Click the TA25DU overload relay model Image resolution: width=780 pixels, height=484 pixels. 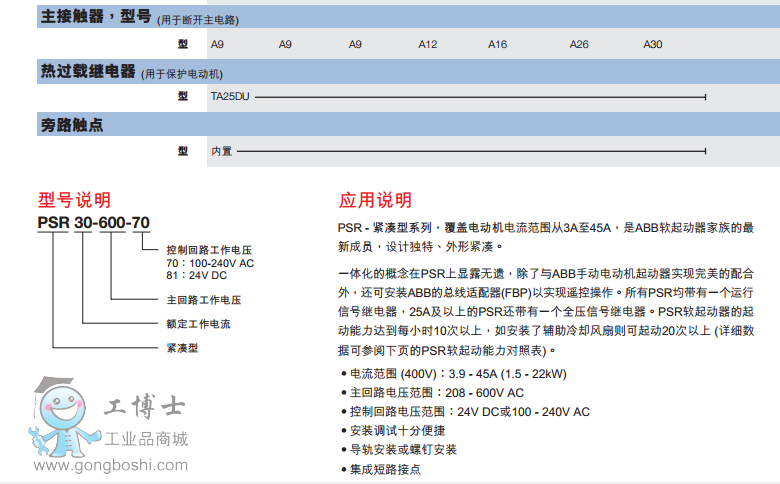click(x=229, y=97)
